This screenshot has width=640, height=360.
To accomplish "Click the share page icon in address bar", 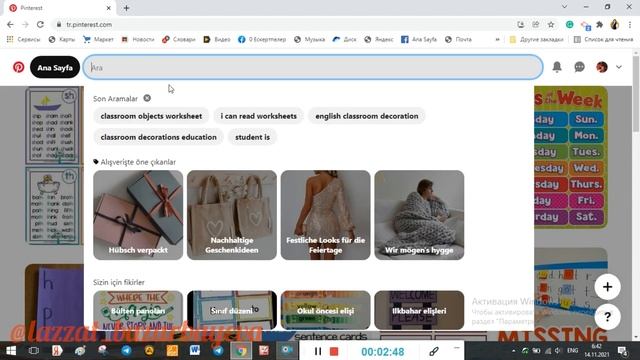I will (x=536, y=24).
